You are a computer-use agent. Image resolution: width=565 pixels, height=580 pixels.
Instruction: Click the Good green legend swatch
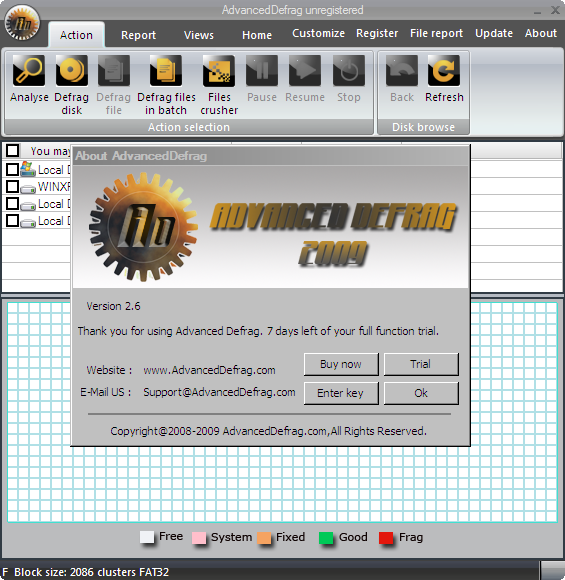[326, 538]
